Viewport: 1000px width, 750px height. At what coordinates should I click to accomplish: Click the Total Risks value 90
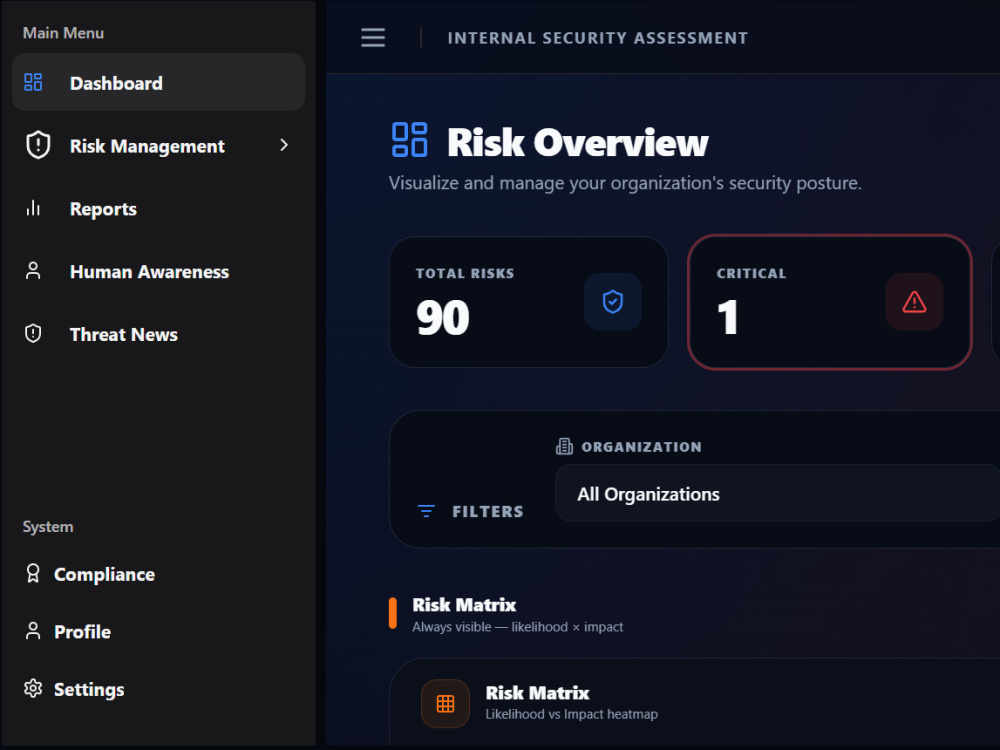click(x=443, y=317)
